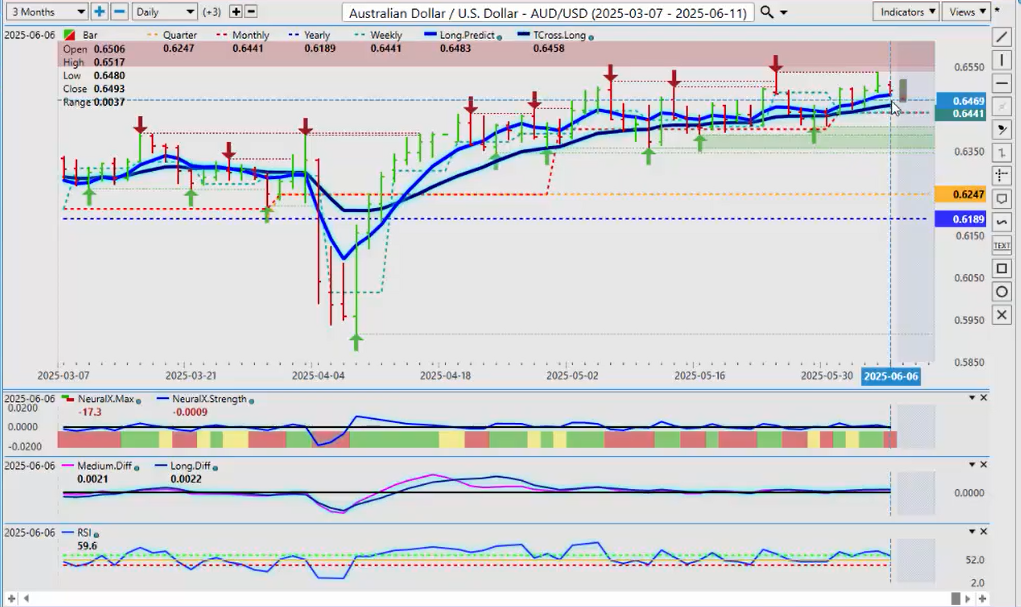The width and height of the screenshot is (1021, 607).
Task: Select the freehand curve tool
Action: [x=1001, y=222]
